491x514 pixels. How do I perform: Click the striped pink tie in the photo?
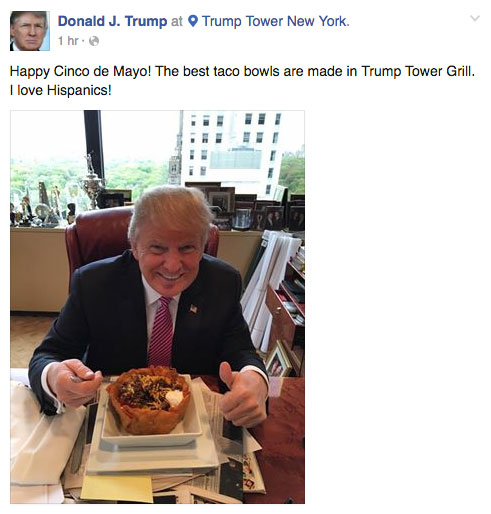coord(161,332)
